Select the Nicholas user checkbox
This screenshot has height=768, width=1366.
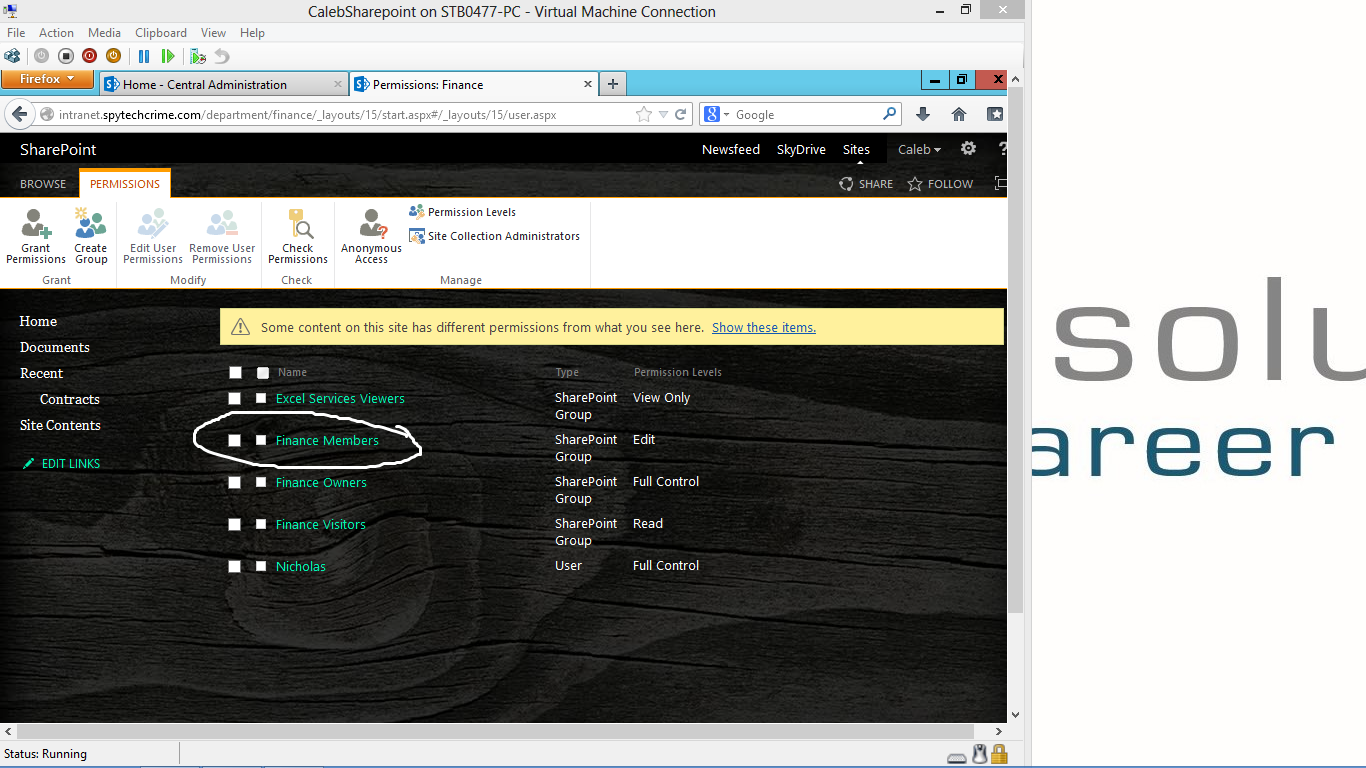[261, 566]
